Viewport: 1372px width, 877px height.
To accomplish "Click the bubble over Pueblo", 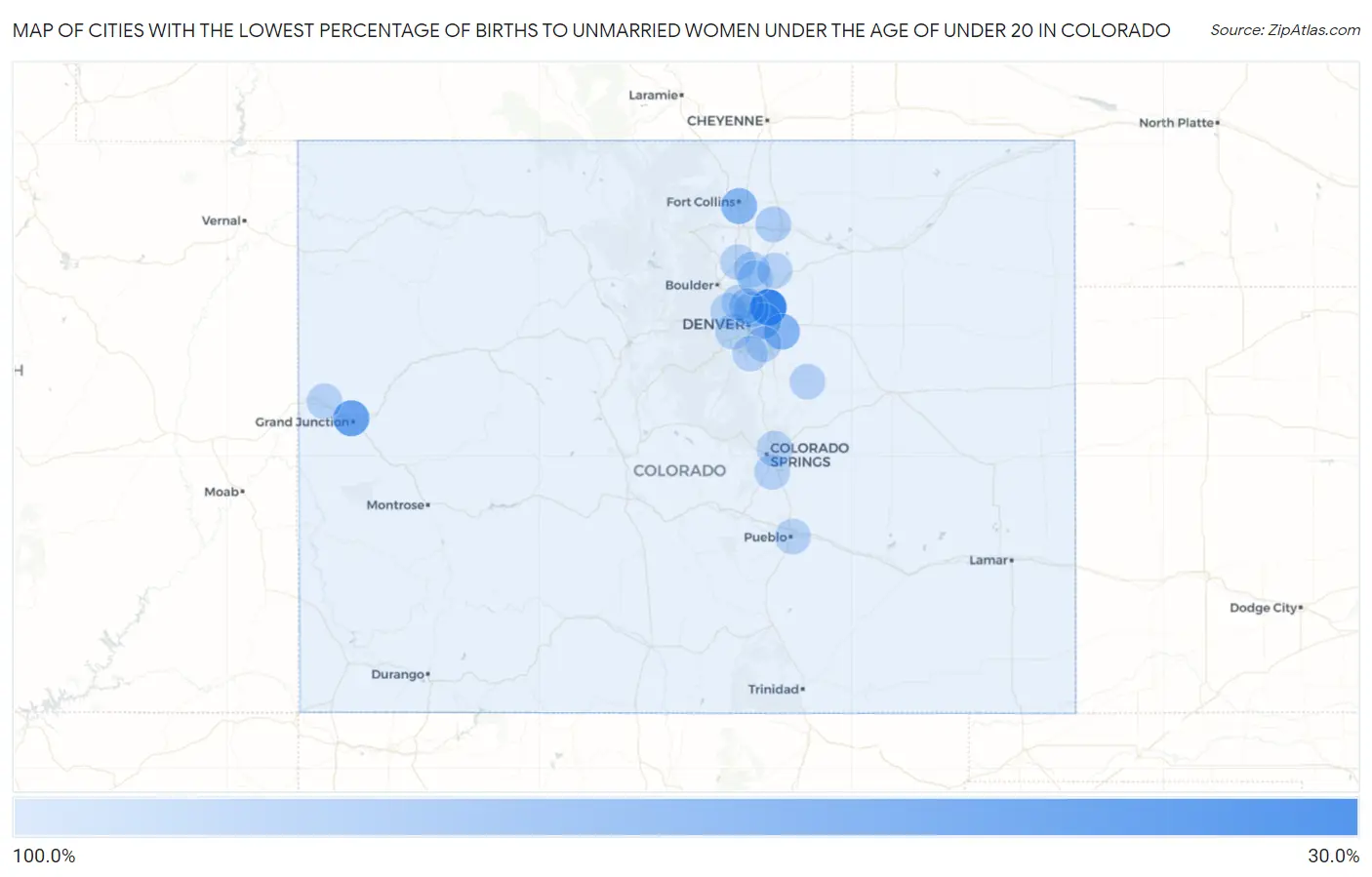I will (792, 536).
